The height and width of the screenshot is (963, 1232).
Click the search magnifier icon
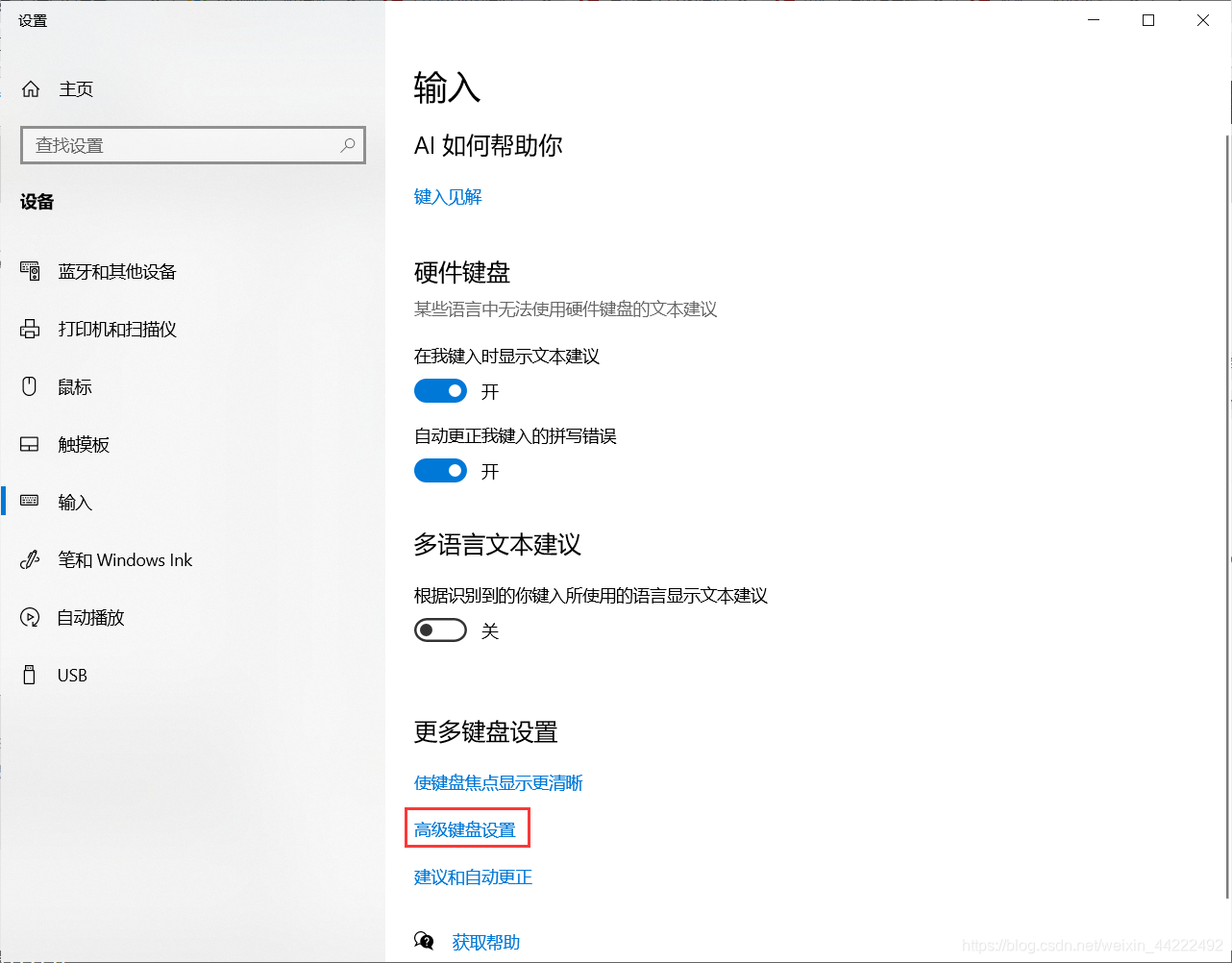tap(348, 145)
